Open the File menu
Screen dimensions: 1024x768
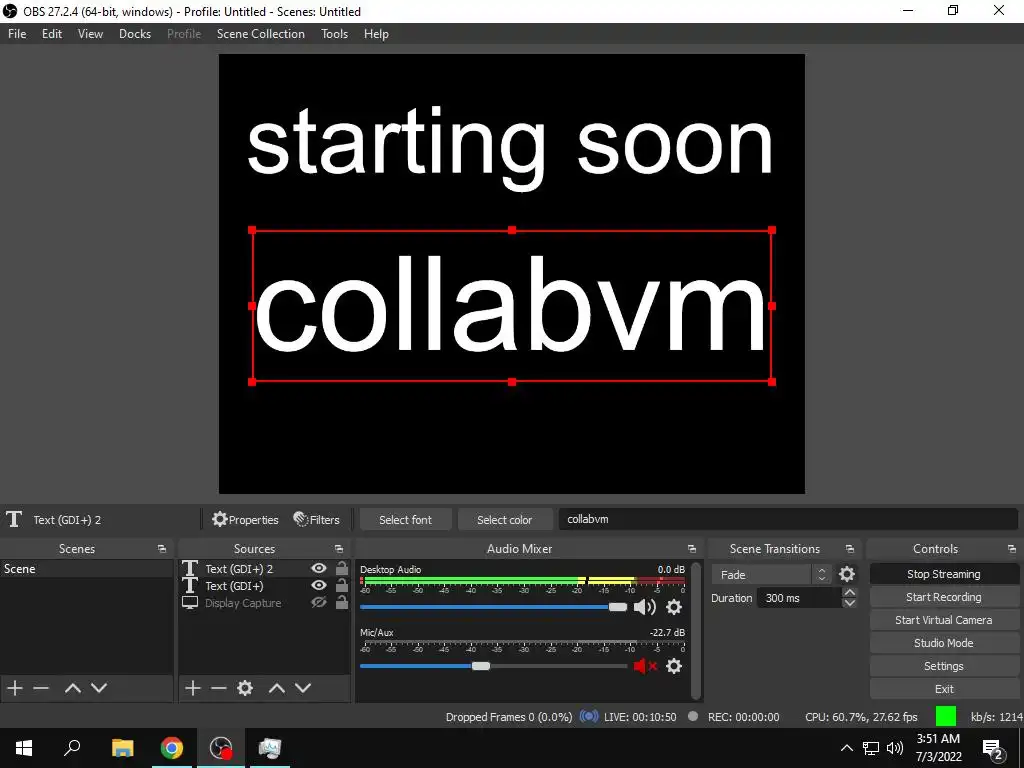click(x=17, y=34)
